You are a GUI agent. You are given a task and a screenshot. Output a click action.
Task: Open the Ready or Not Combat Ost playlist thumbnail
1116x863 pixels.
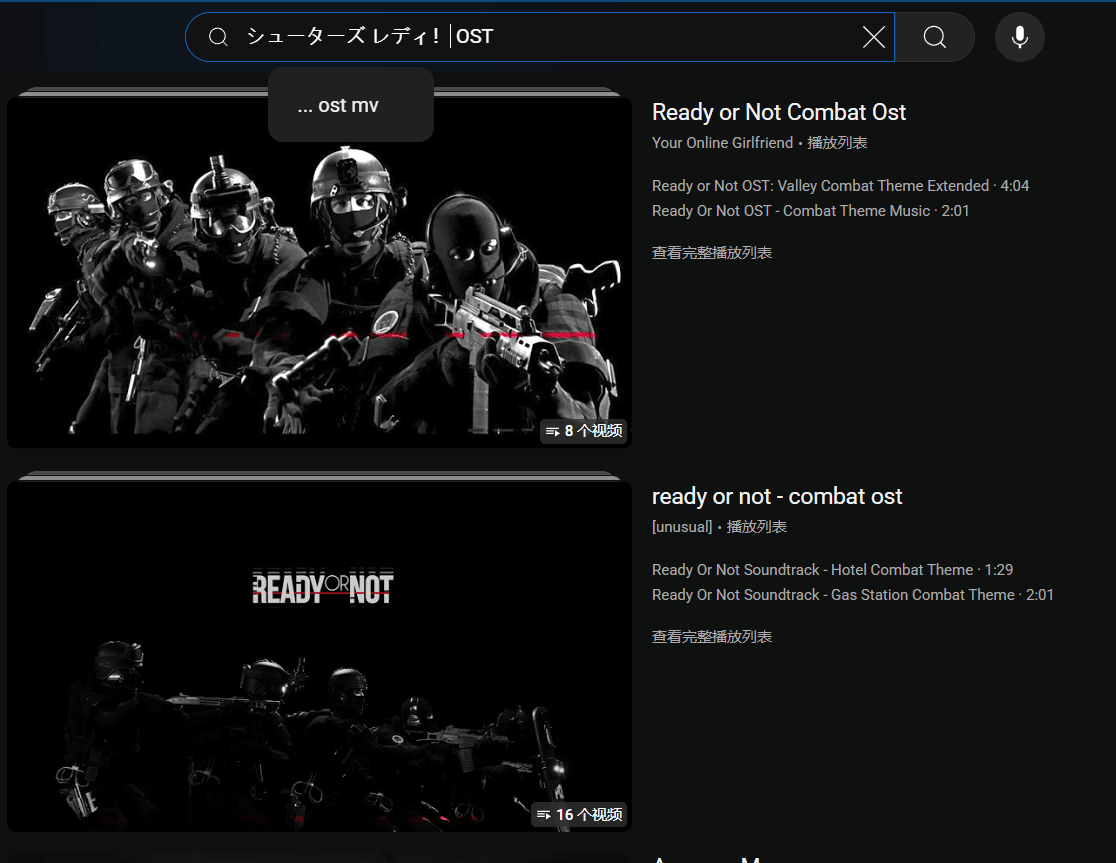pos(320,272)
